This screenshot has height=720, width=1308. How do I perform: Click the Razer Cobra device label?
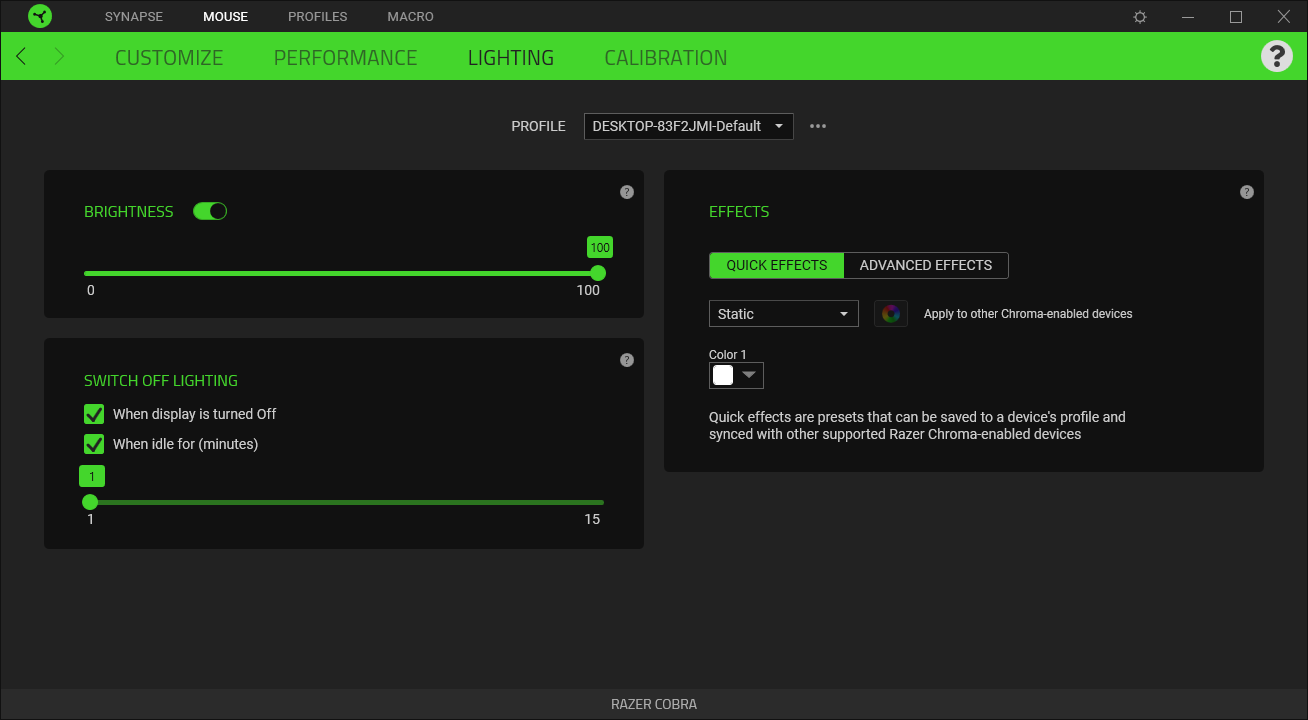click(654, 704)
